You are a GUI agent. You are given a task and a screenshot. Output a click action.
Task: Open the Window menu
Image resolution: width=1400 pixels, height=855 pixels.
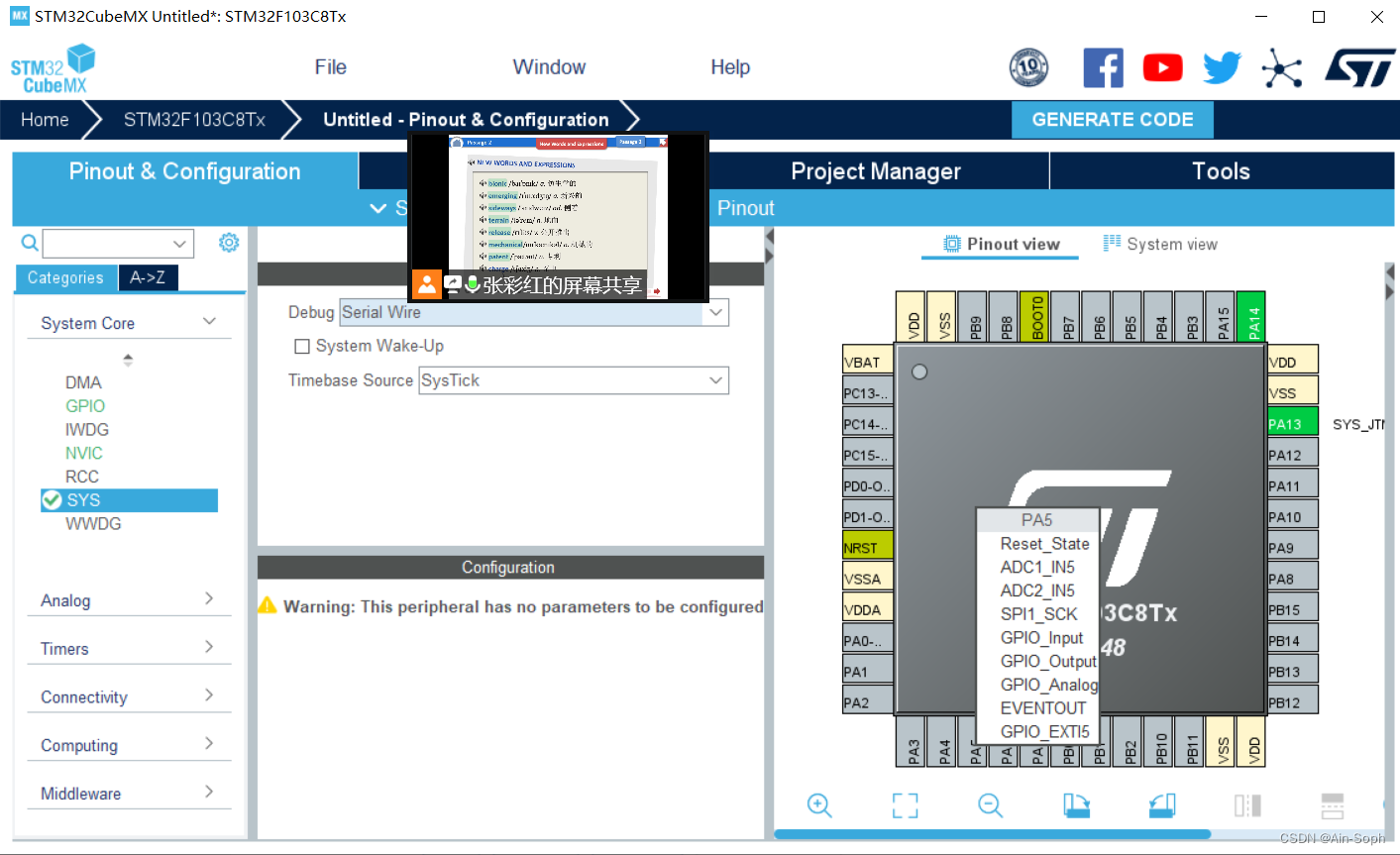click(x=549, y=67)
